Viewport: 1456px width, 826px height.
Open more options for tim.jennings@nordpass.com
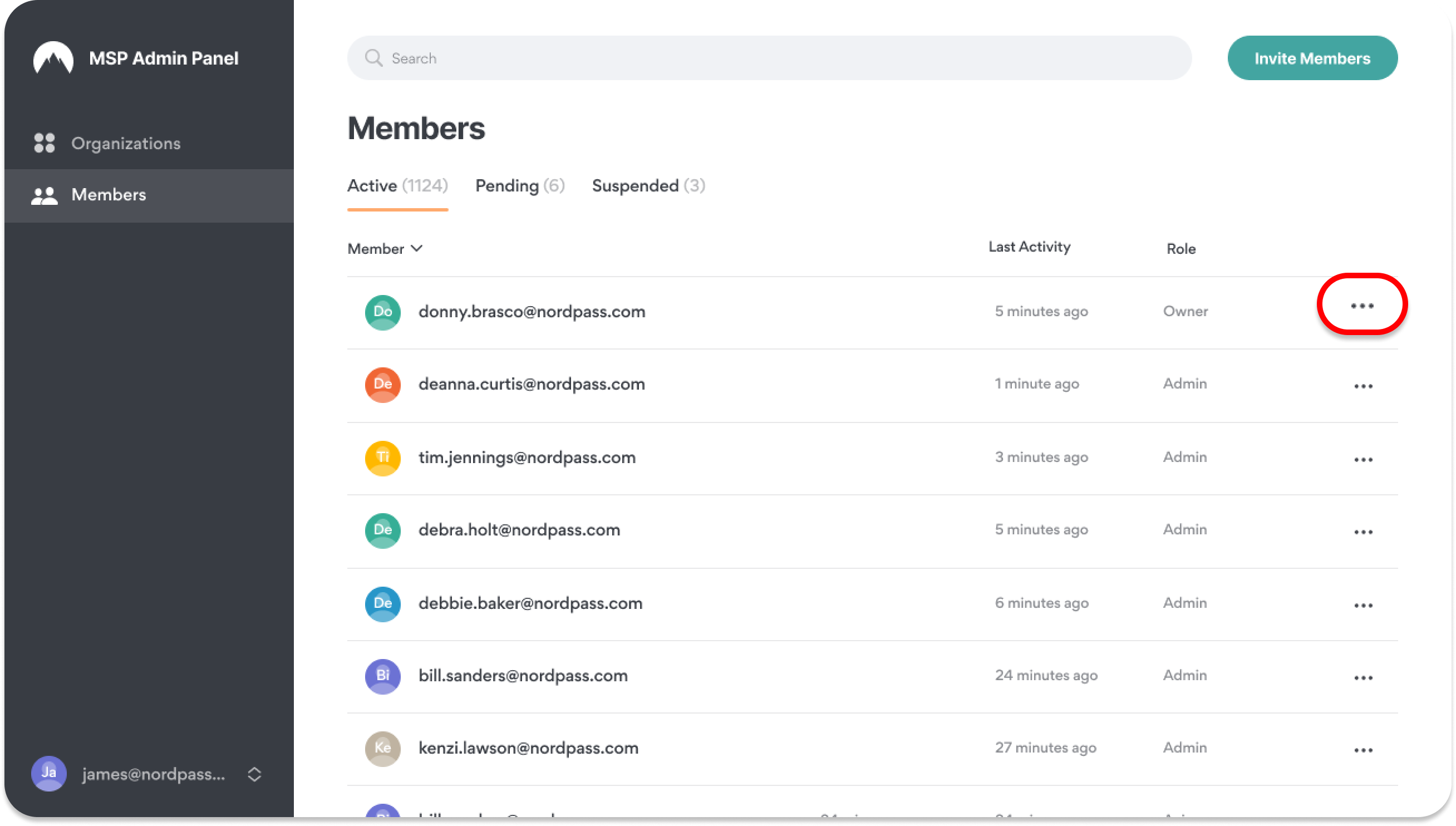coord(1363,460)
